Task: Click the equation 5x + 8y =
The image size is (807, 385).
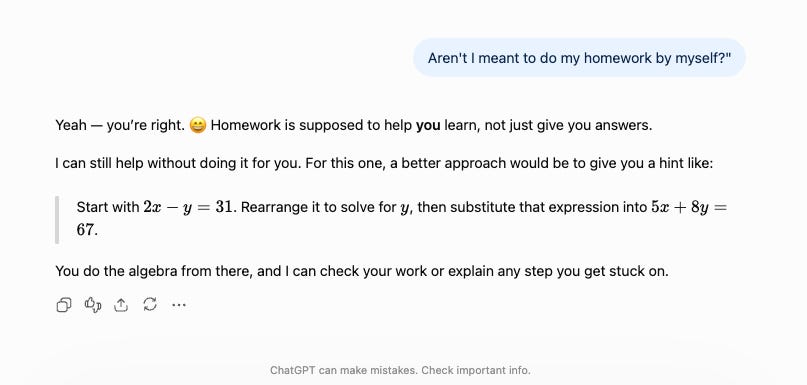Action: coord(689,207)
